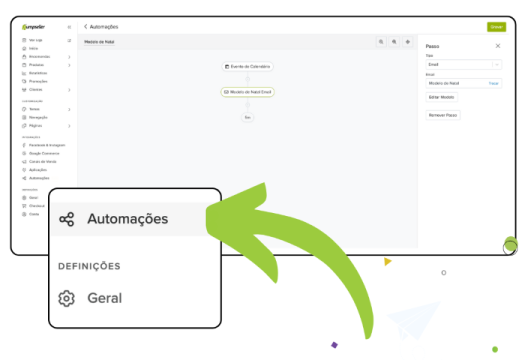Click the Gravar save button
This screenshot has height=360, width=525.
(496, 27)
